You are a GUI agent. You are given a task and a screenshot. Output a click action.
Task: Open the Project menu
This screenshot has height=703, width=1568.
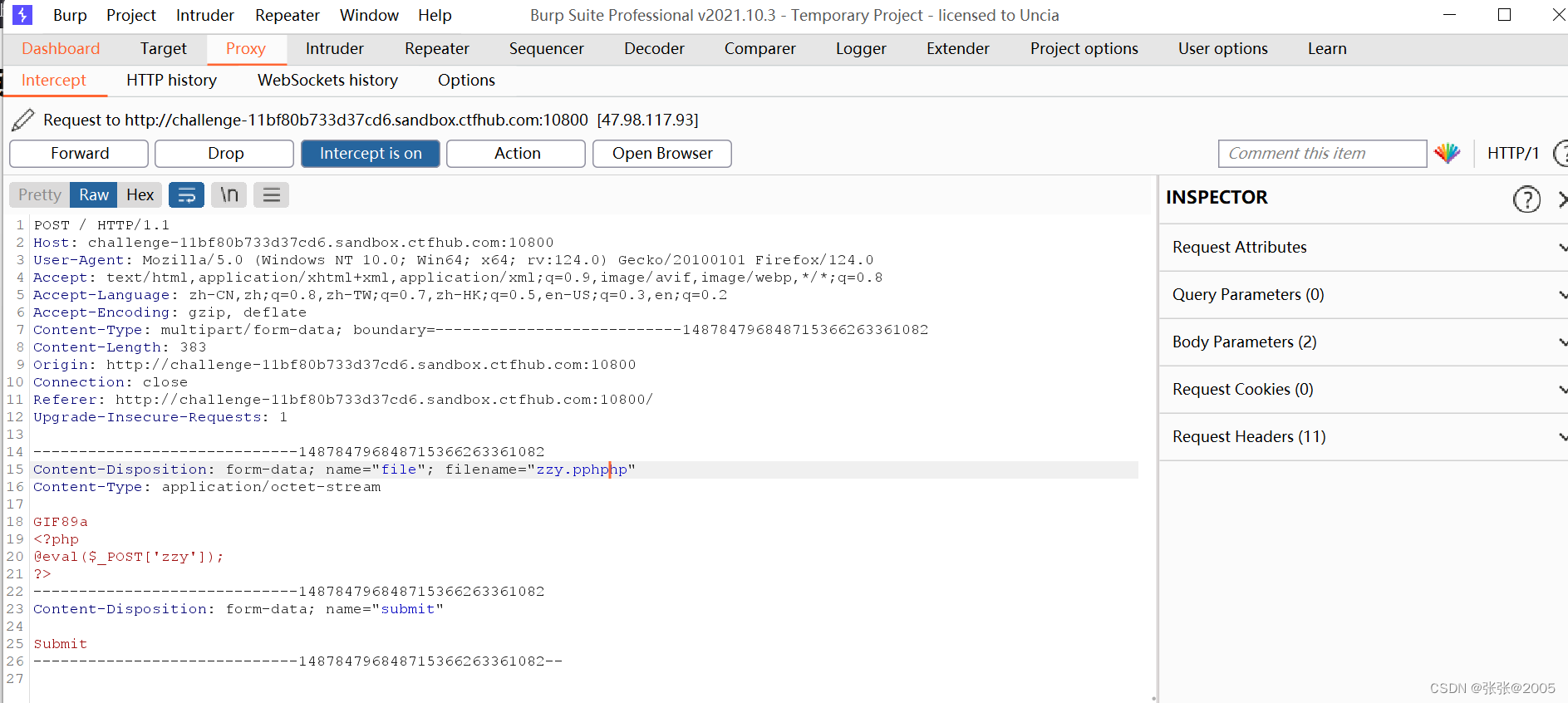[131, 15]
